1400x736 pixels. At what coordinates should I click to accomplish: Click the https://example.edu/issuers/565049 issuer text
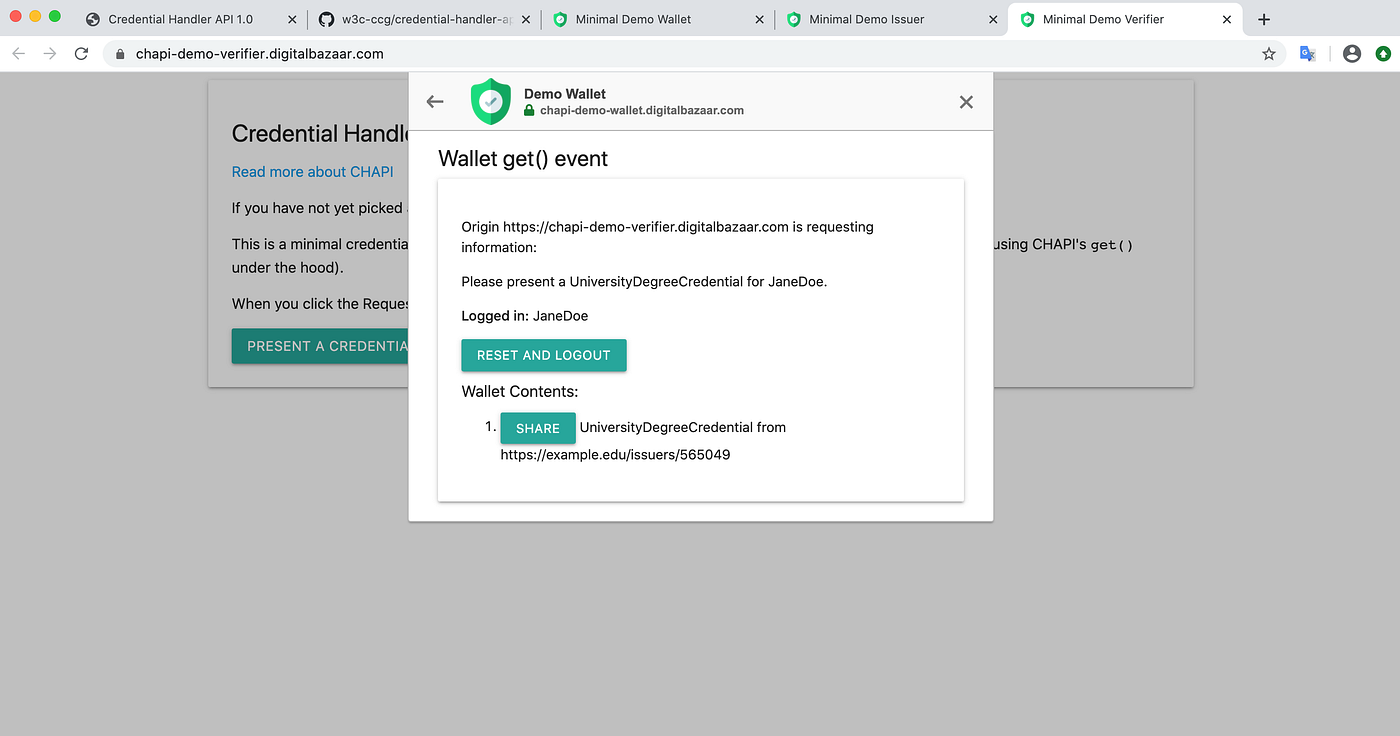pos(615,455)
